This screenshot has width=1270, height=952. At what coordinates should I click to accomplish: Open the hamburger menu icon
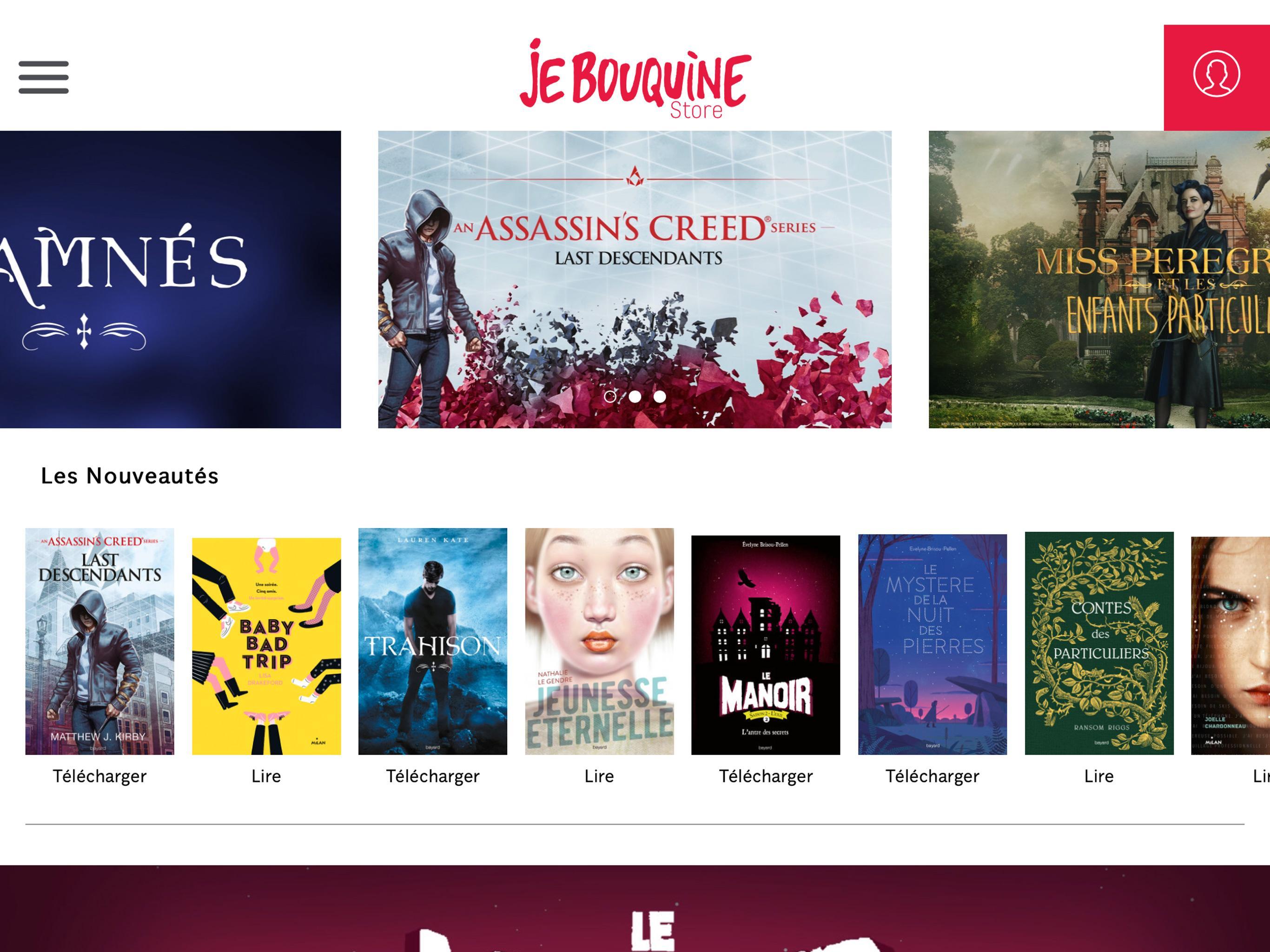pyautogui.click(x=44, y=77)
